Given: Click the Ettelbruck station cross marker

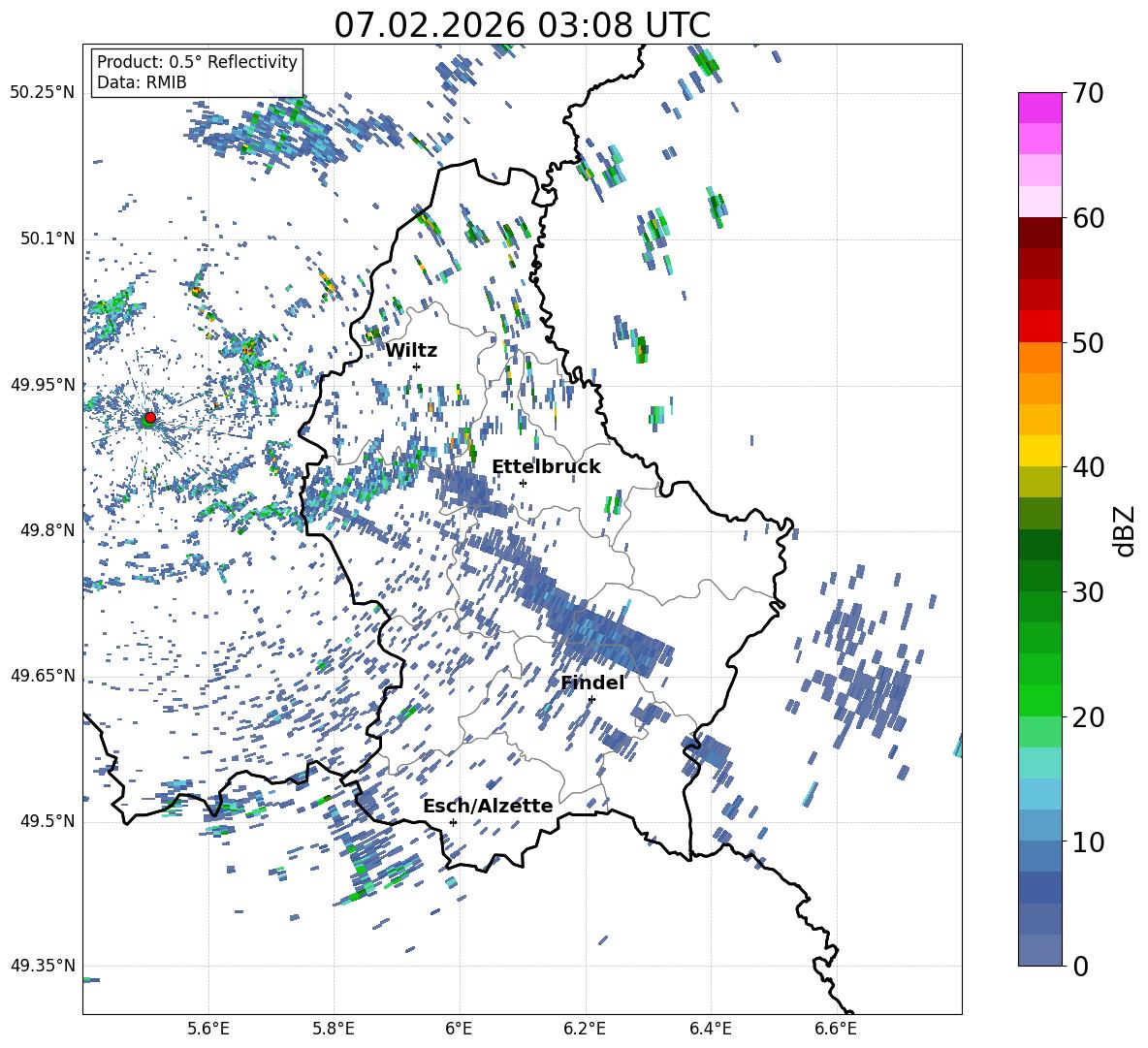Looking at the screenshot, I should [x=523, y=483].
